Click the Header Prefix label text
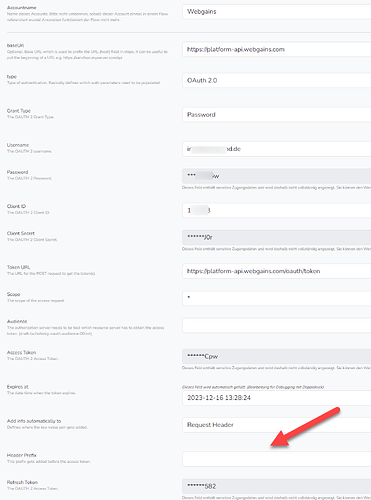The height and width of the screenshot is (500, 371). [x=22, y=455]
